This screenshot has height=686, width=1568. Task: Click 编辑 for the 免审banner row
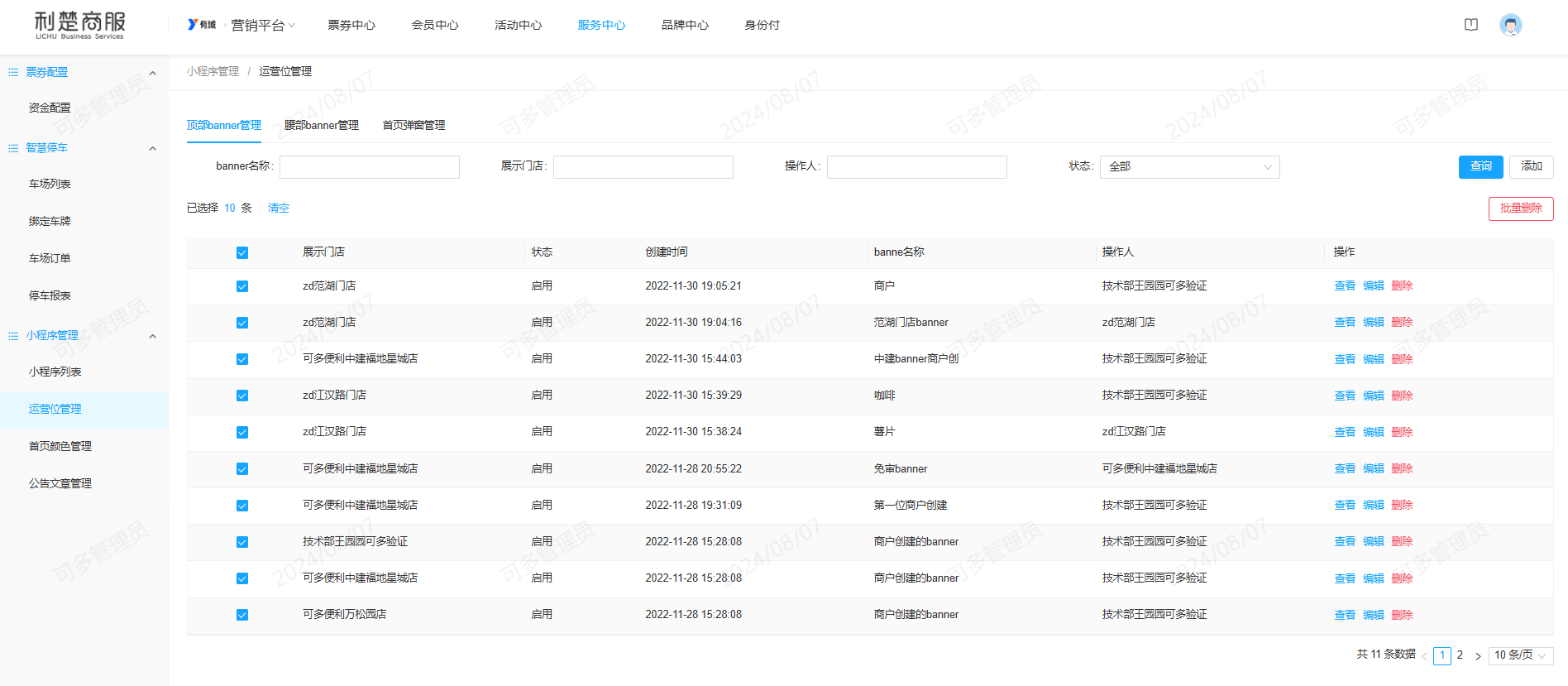1374,469
